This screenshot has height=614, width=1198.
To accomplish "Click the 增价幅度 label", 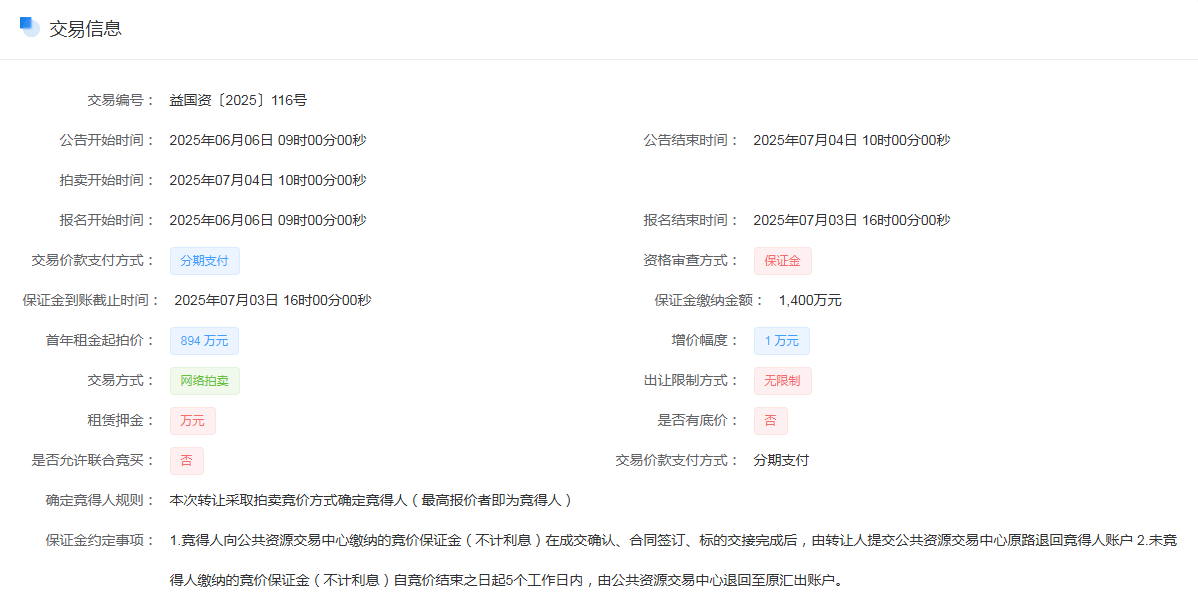I will coord(704,341).
